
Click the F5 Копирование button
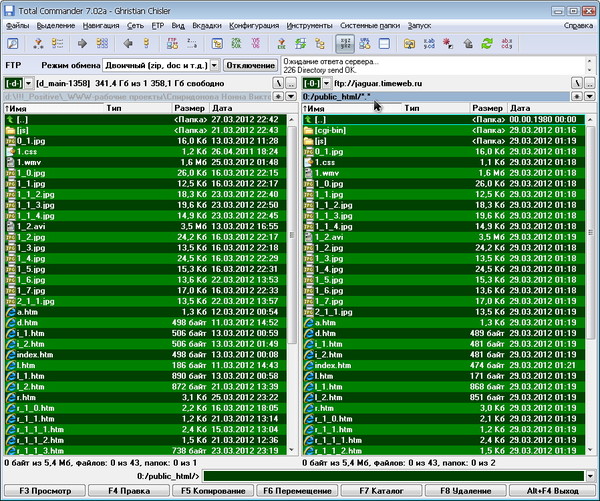point(213,491)
